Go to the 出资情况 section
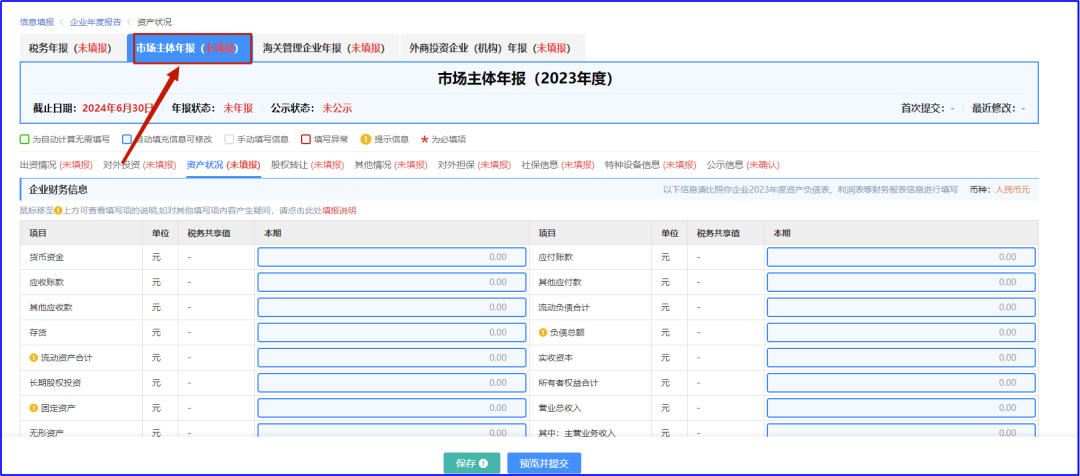 [x=56, y=165]
